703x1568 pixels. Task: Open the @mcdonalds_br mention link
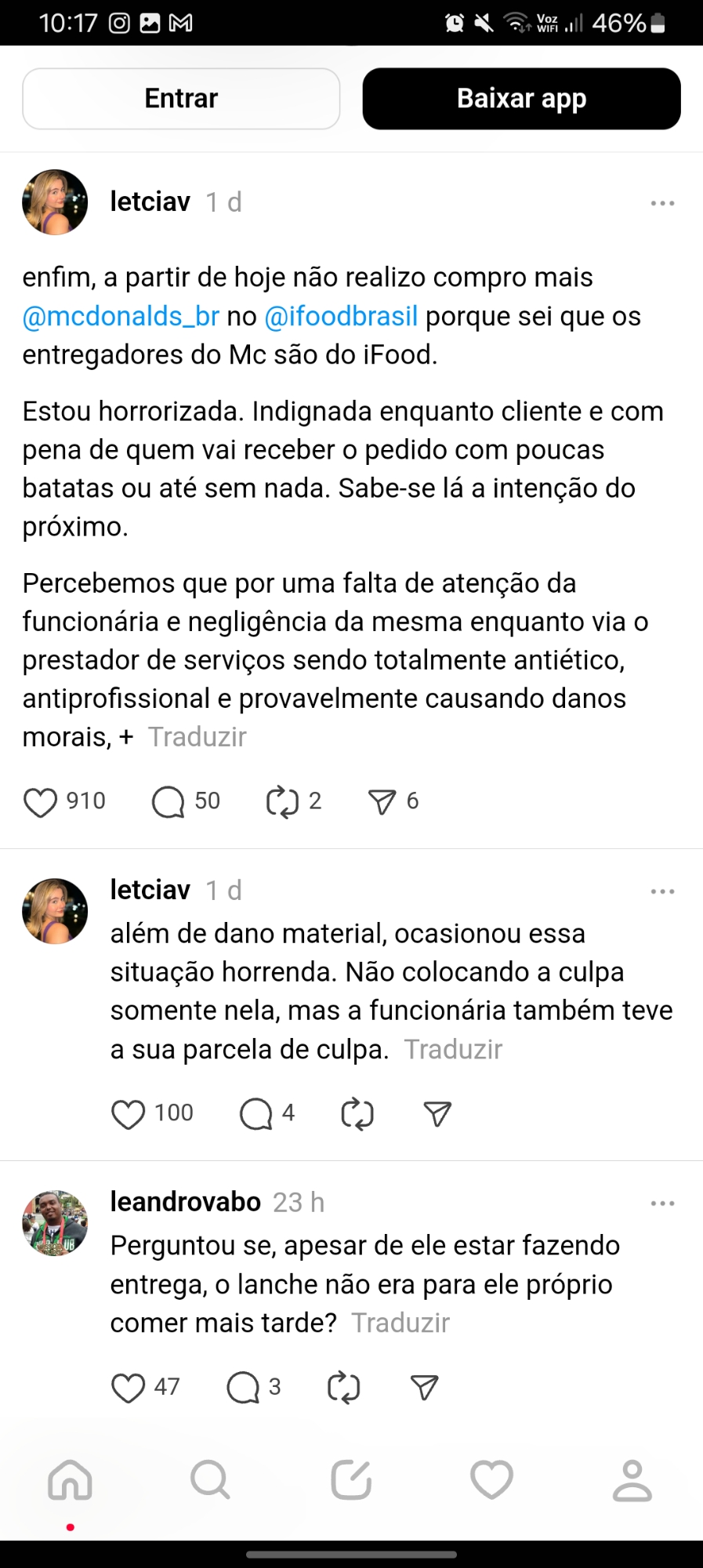[121, 317]
